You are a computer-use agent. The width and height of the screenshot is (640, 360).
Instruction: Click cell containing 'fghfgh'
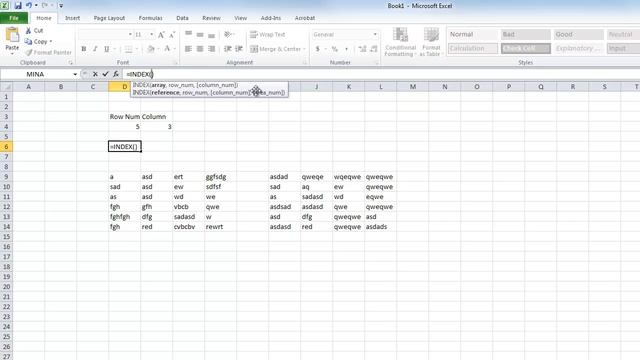(x=124, y=217)
